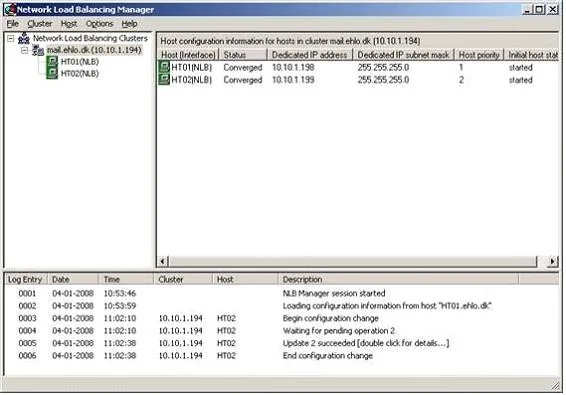This screenshot has height=395, width=566.
Task: Click the HT02(NLB) host icon in tree
Action: point(52,73)
